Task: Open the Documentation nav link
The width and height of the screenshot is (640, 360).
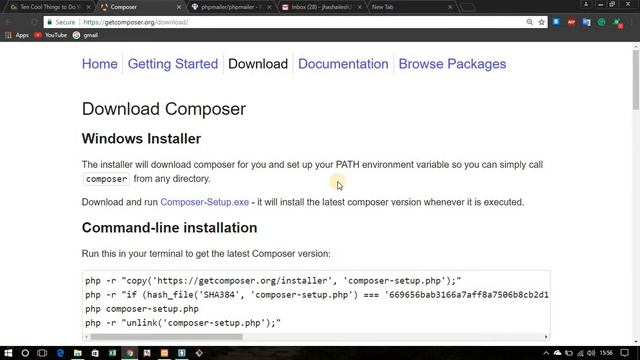Action: pyautogui.click(x=343, y=64)
